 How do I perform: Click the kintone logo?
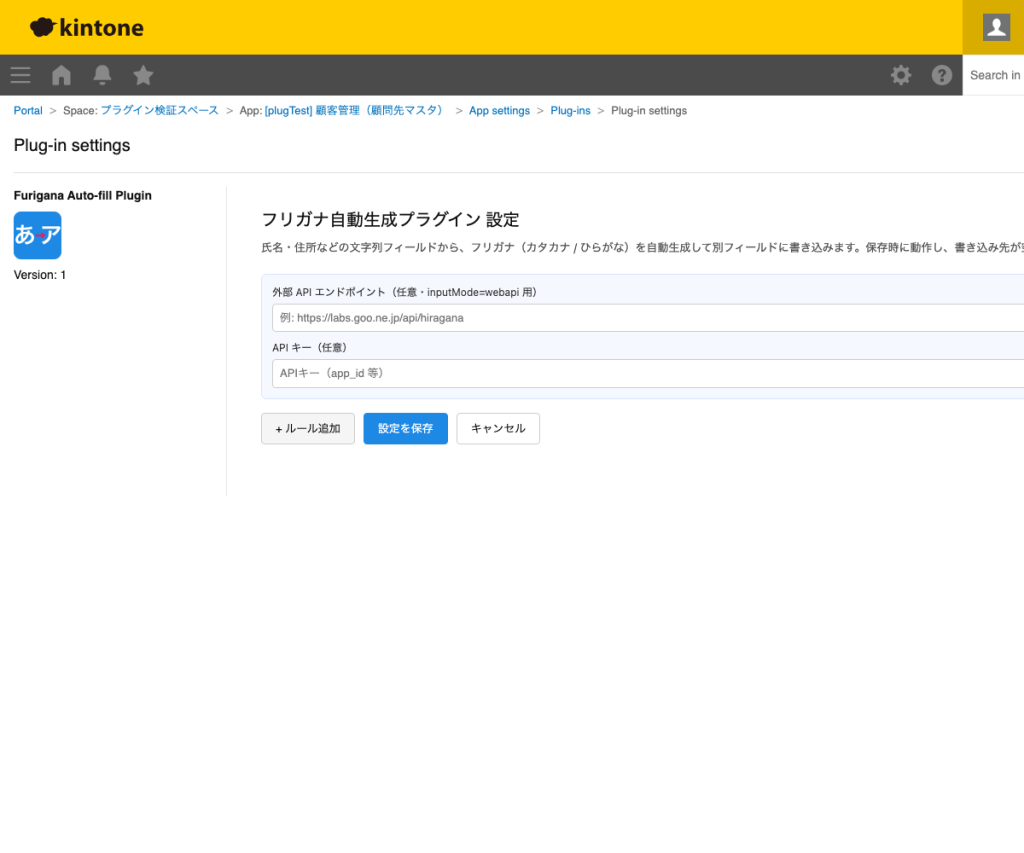[x=86, y=27]
